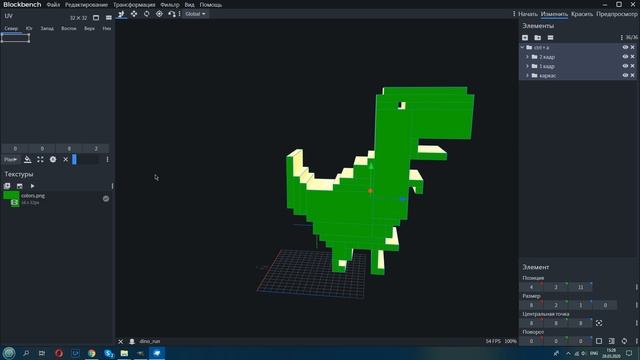640x360 pixels.
Task: Open the Global transform space dropdown
Action: coord(195,14)
